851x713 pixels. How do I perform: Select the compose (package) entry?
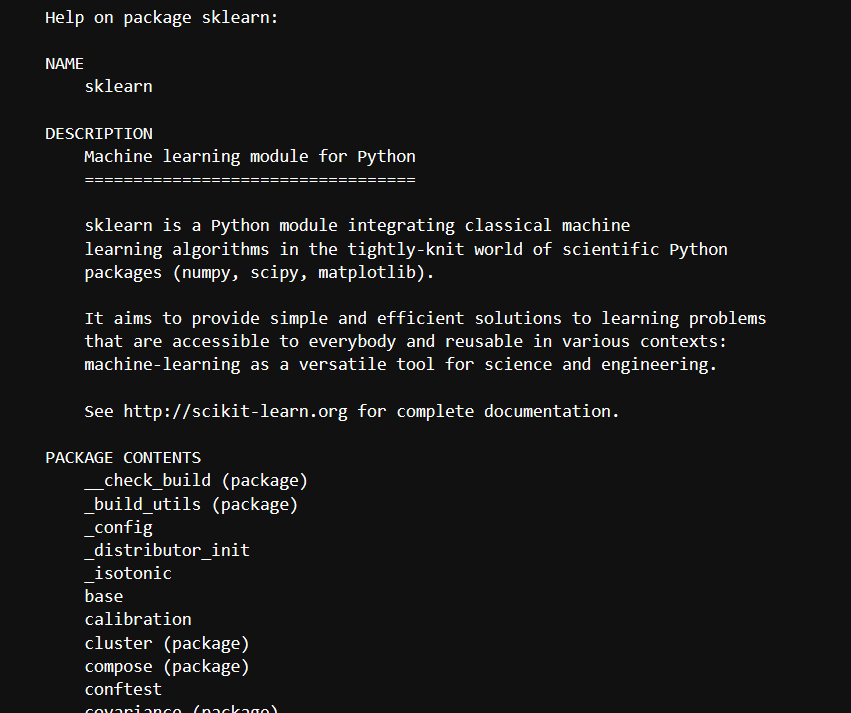167,667
